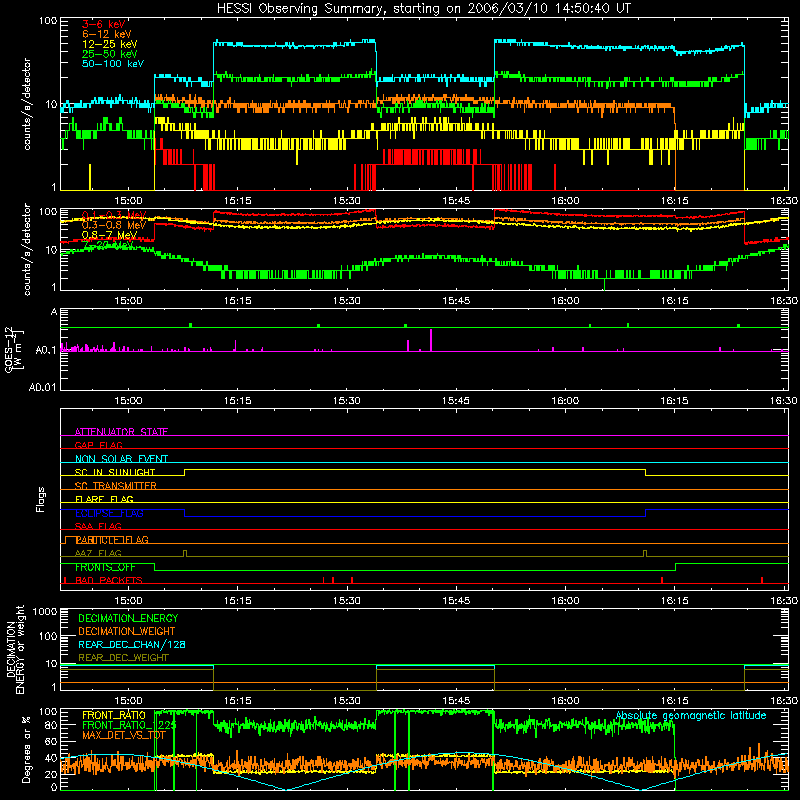Click counts/s/detector axis title of top panel

click(27, 104)
